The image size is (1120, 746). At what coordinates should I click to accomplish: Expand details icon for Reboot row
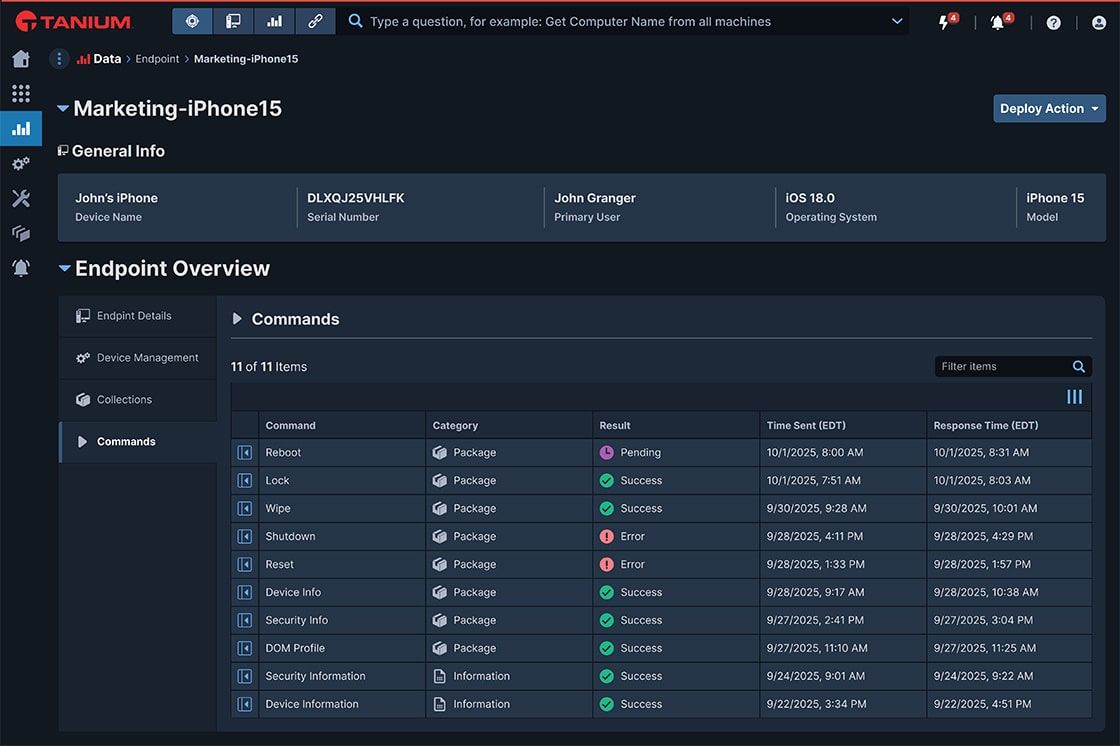[x=244, y=452]
